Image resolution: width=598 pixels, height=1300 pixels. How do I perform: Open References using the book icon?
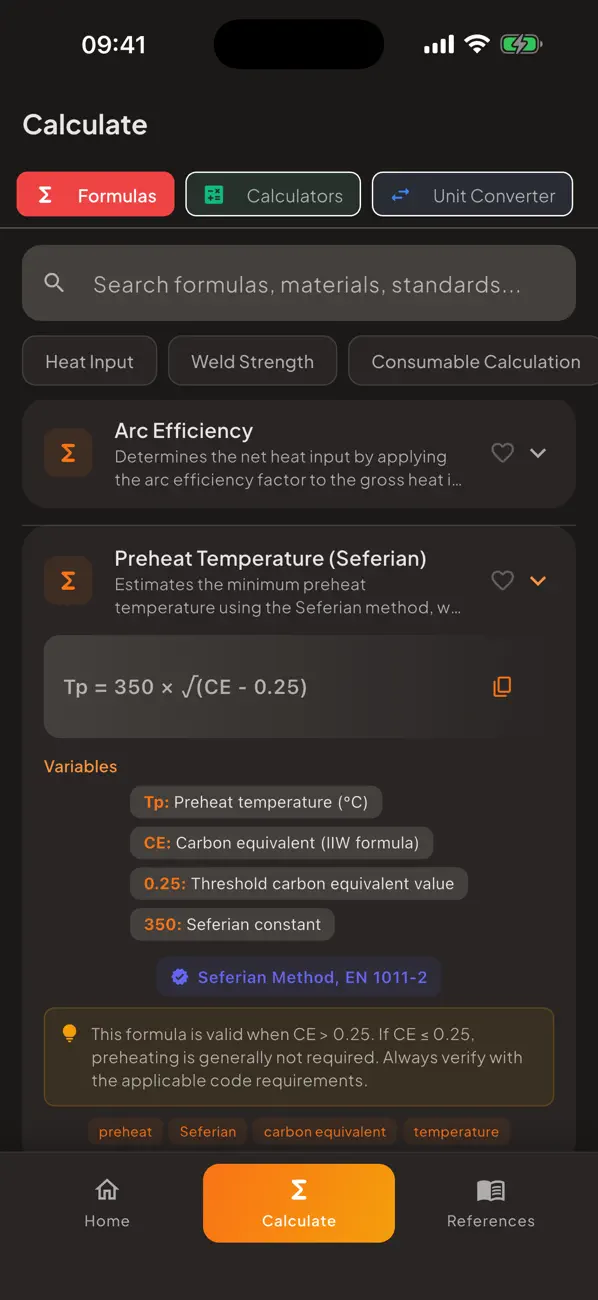(490, 1191)
